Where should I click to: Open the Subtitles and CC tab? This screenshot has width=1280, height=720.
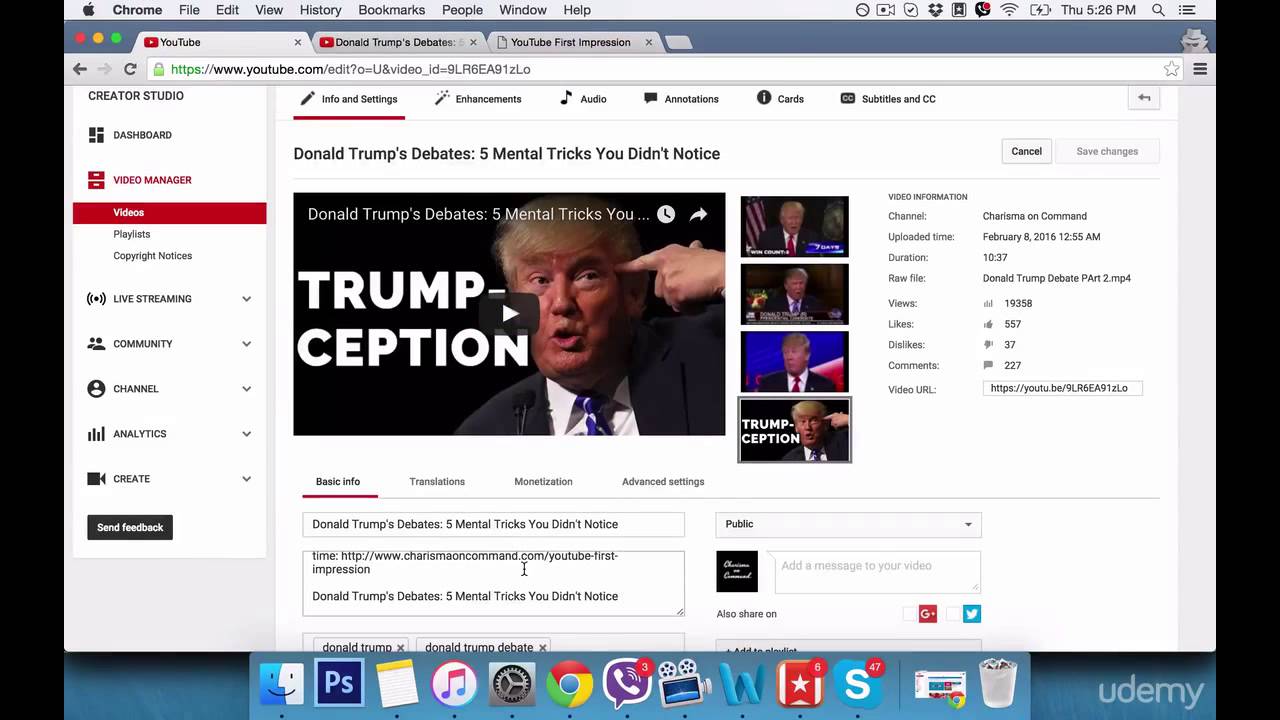[x=888, y=99]
